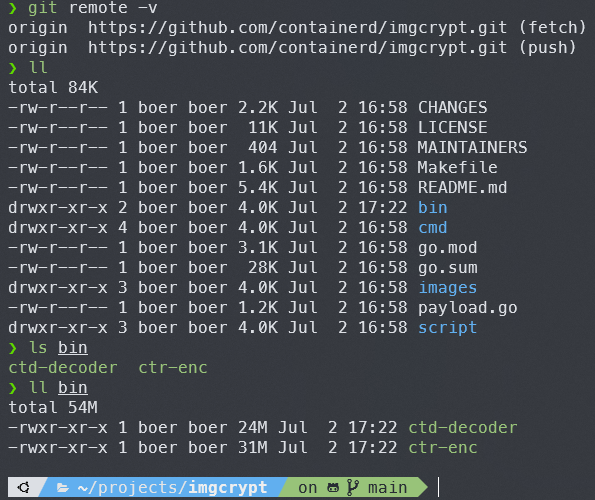Screen dimensions: 595x500
Task: Open the fetch URL github.com/containerd/imgcrypt.git
Action: tap(297, 28)
